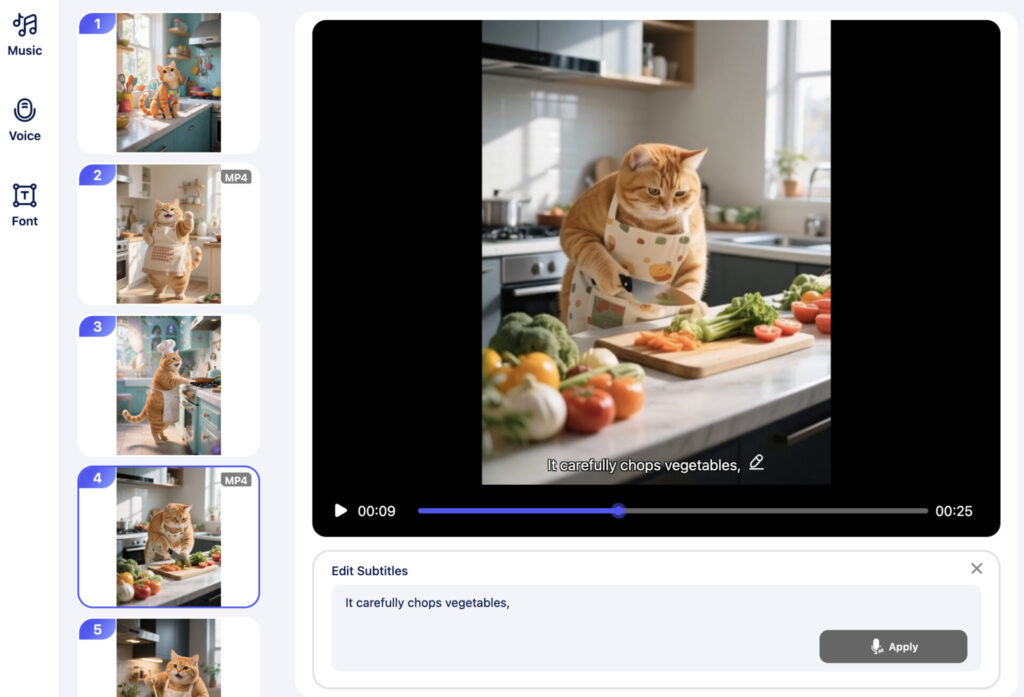Open the Font options
The height and width of the screenshot is (697, 1024).
click(x=25, y=205)
